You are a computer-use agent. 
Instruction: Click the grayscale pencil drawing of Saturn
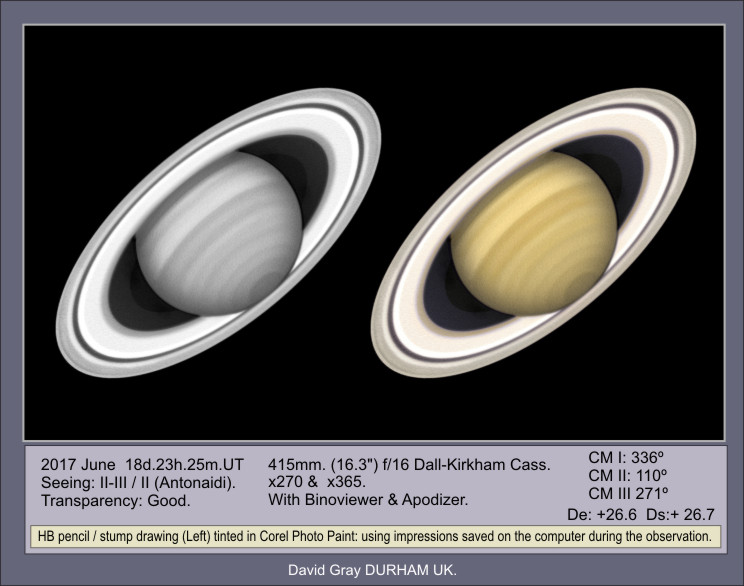pyautogui.click(x=219, y=233)
